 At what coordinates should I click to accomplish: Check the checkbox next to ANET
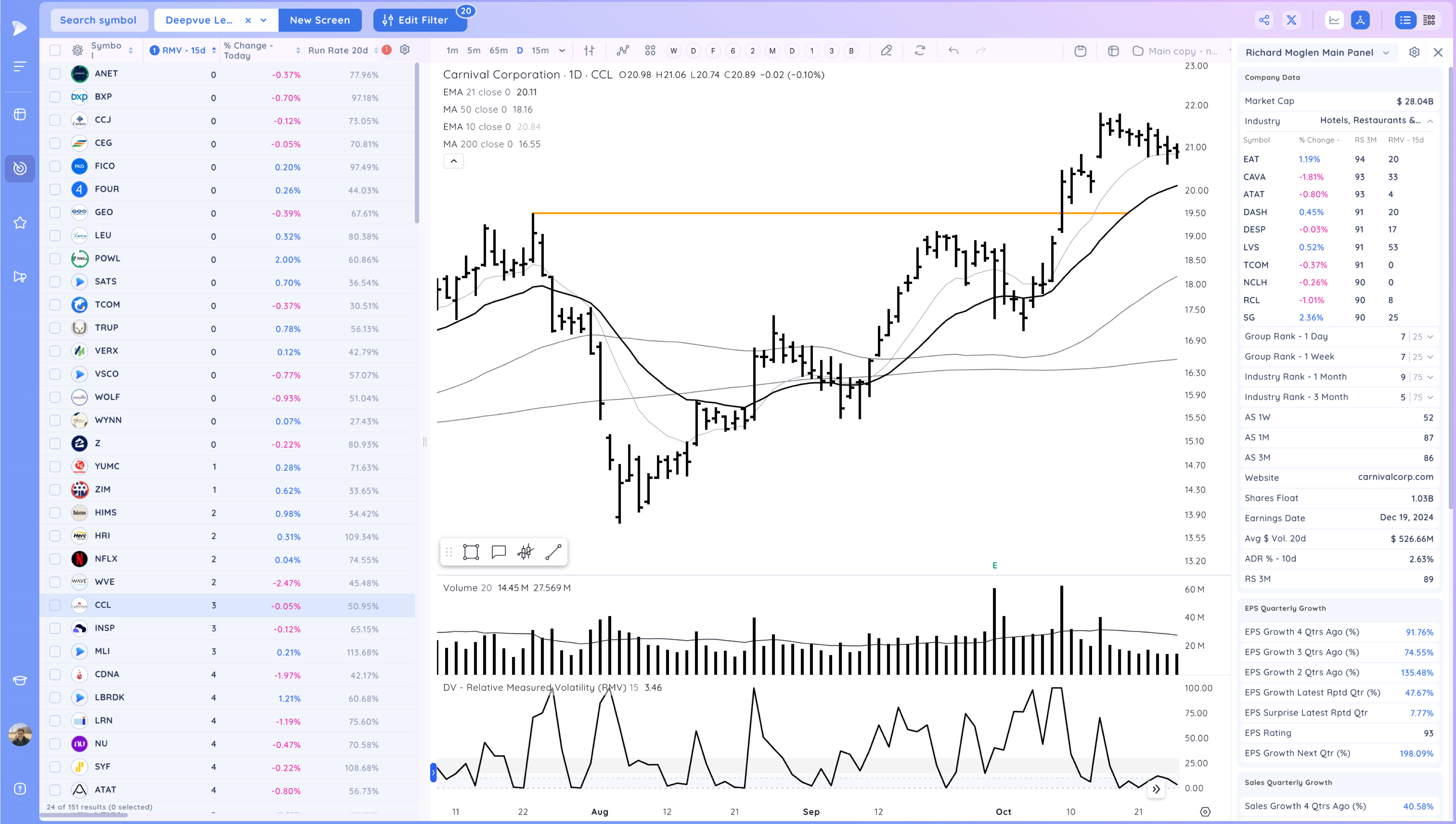[55, 74]
